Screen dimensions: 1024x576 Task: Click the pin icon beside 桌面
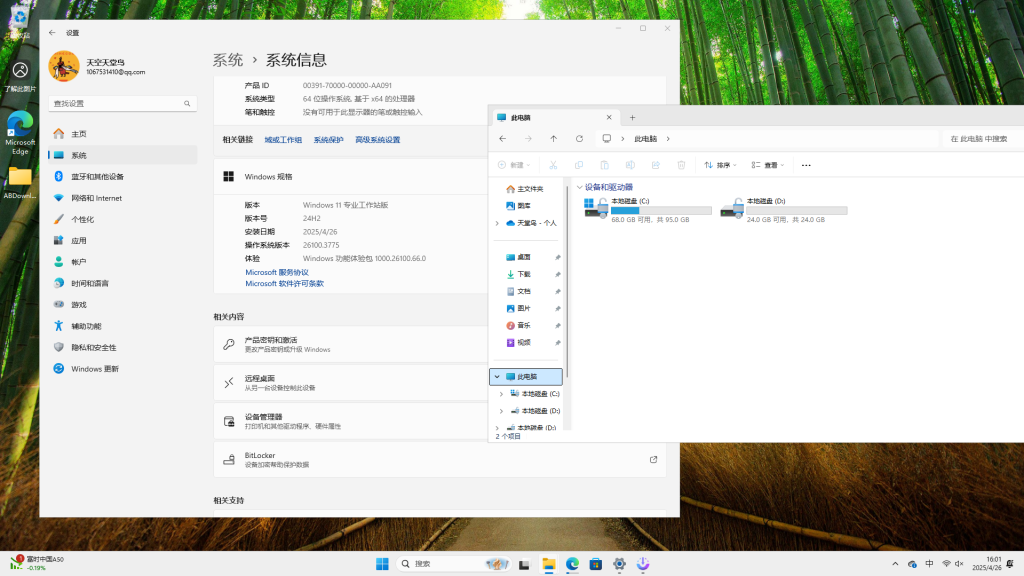coord(558,257)
